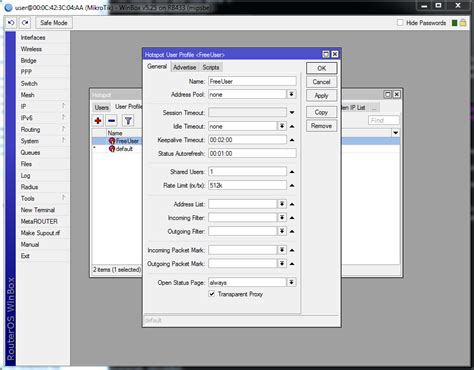The width and height of the screenshot is (474, 370).
Task: Open the Open Status Page dropdown
Action: [291, 282]
